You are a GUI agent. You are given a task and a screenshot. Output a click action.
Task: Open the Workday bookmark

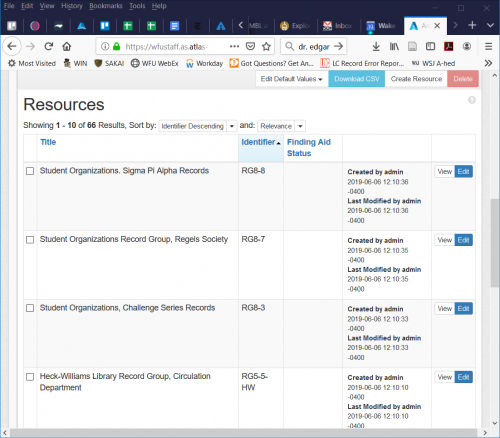coord(204,63)
